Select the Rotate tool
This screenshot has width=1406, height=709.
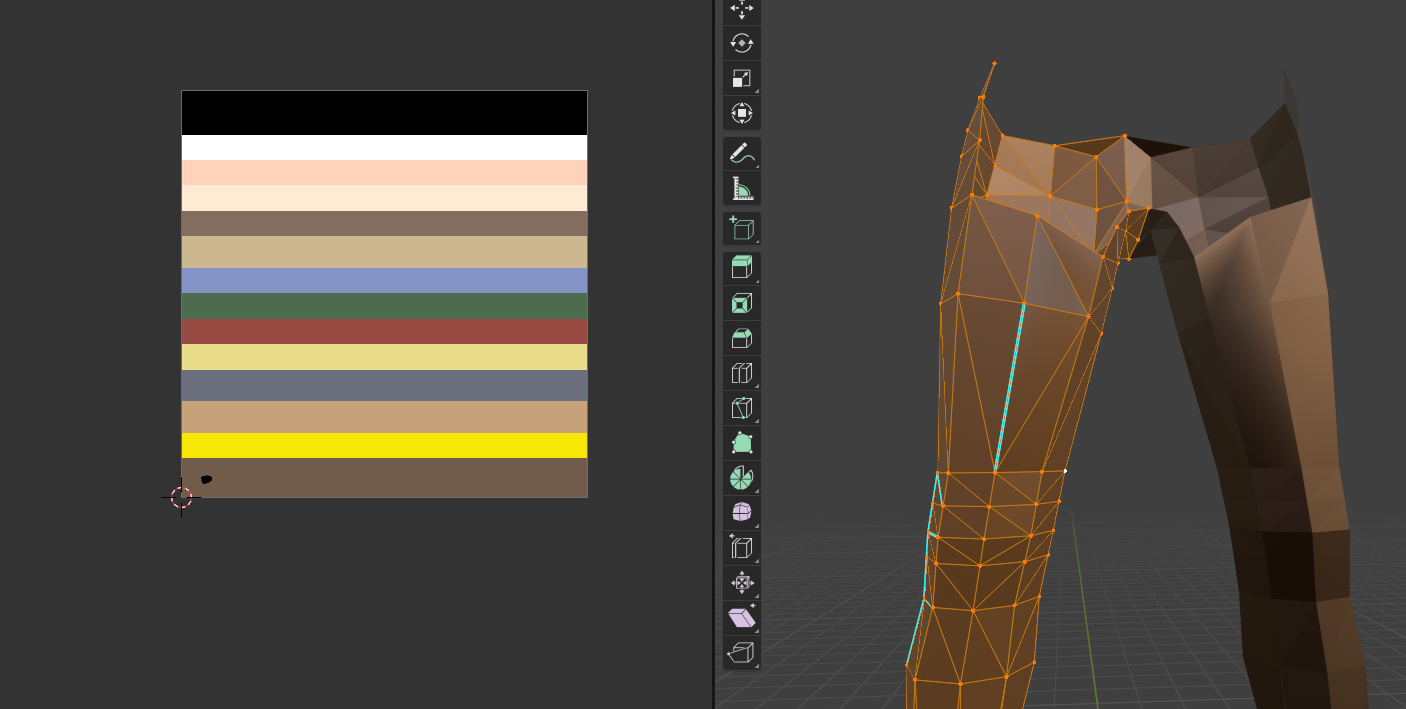[741, 43]
